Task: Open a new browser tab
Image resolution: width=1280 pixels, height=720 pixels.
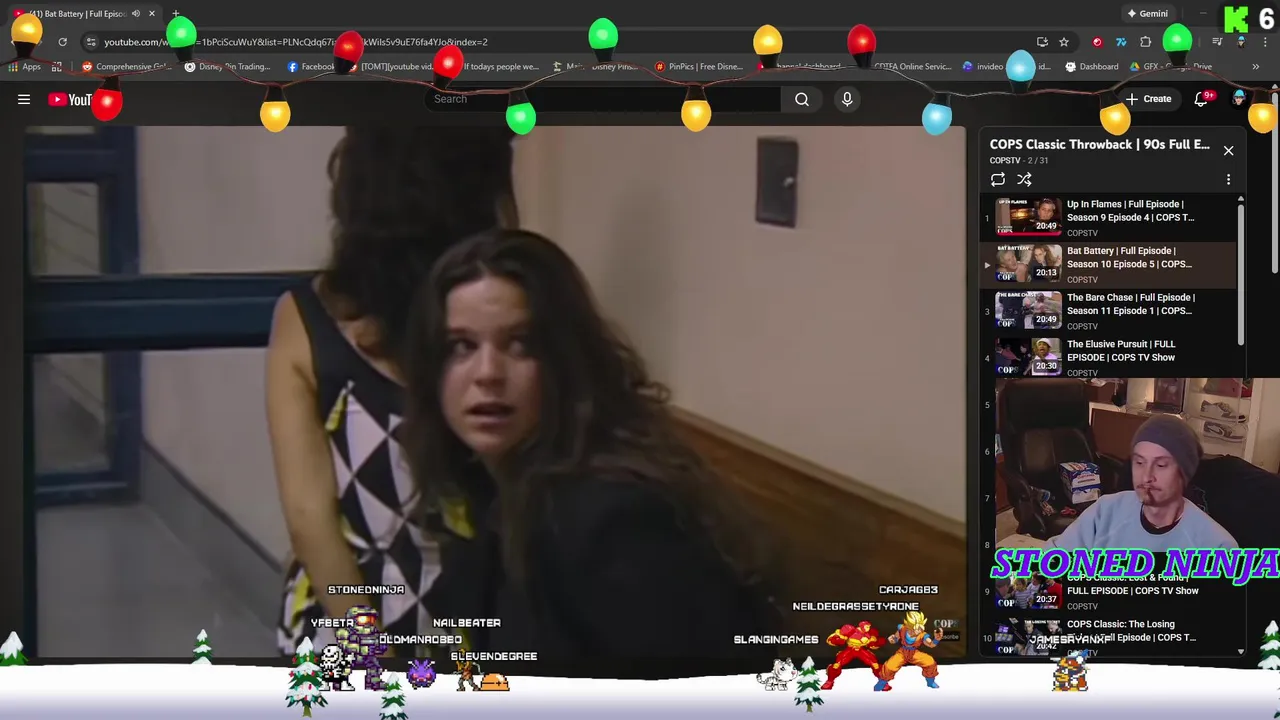Action: pyautogui.click(x=175, y=14)
